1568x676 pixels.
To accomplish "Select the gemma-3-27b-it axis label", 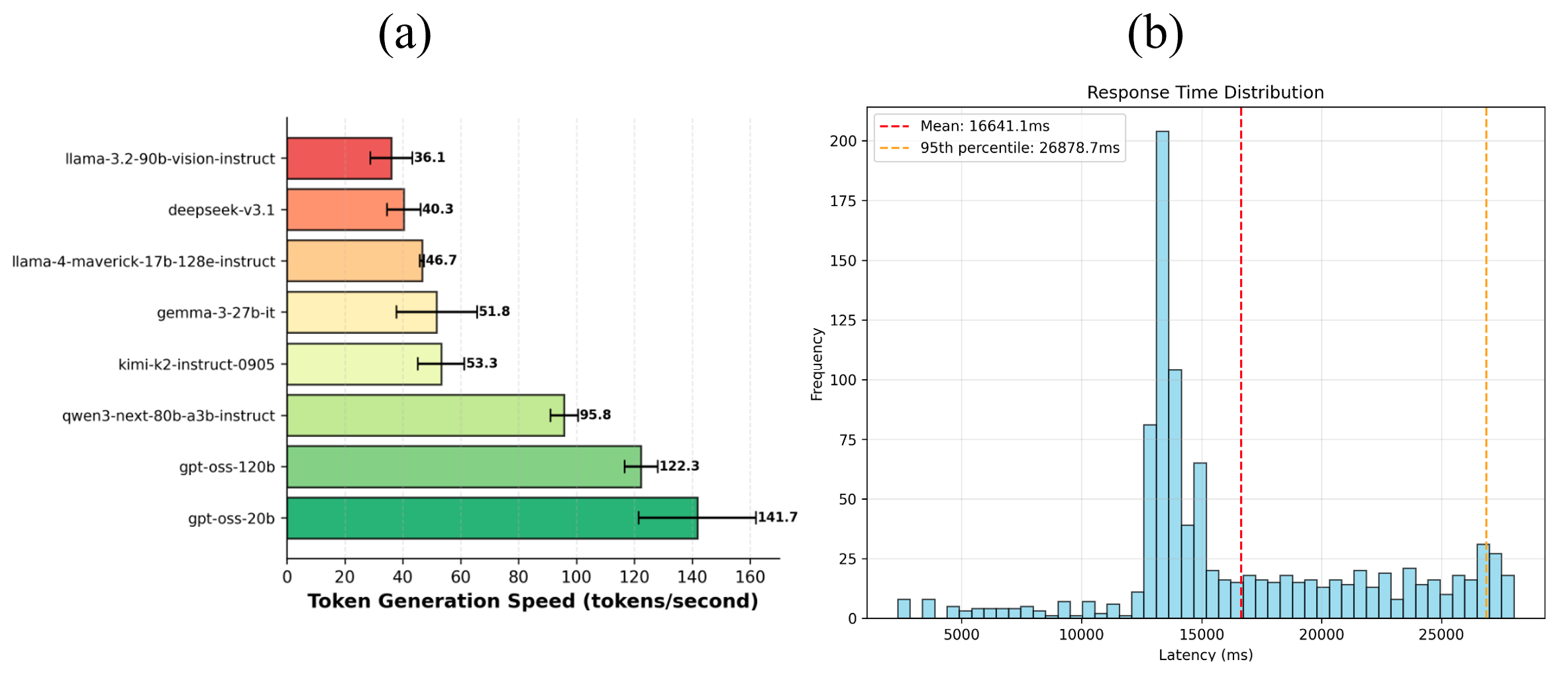I will pyautogui.click(x=215, y=313).
